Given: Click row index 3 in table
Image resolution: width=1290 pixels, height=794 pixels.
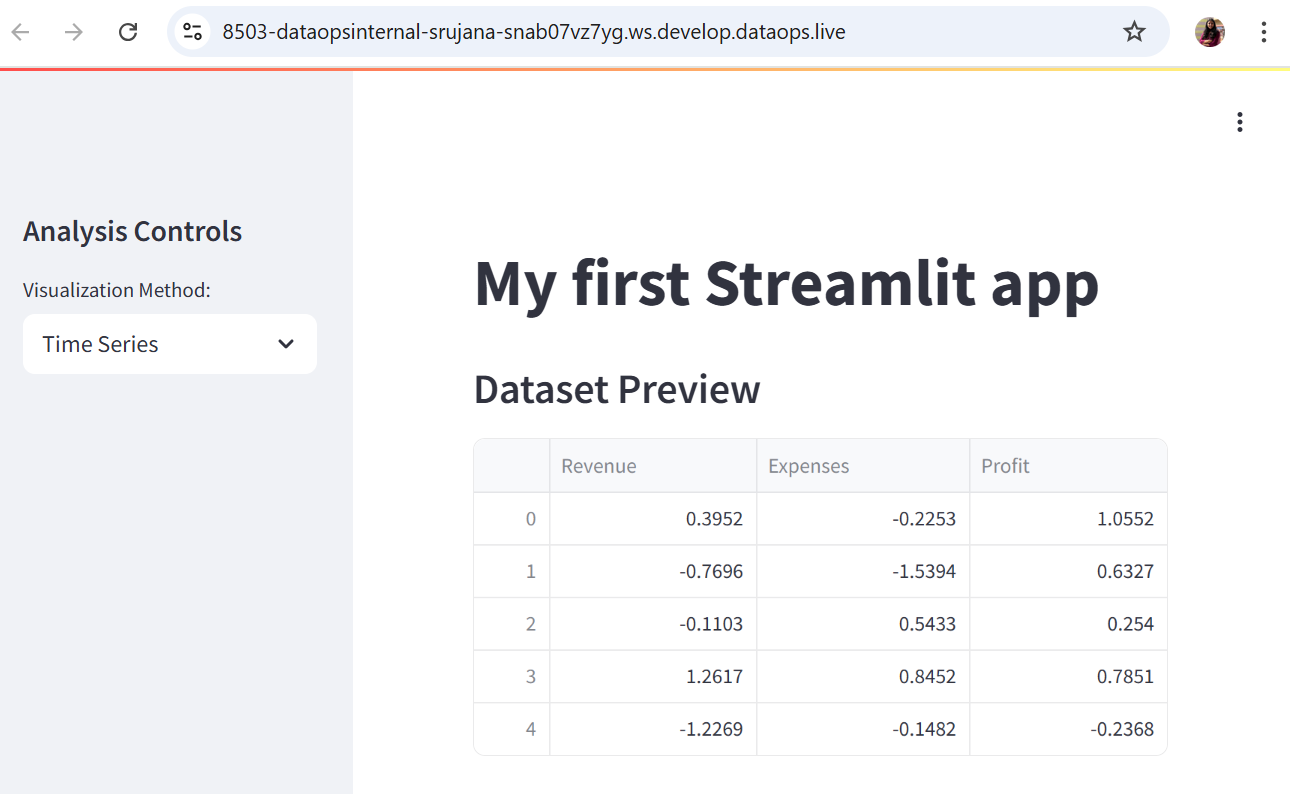Looking at the screenshot, I should [512, 677].
